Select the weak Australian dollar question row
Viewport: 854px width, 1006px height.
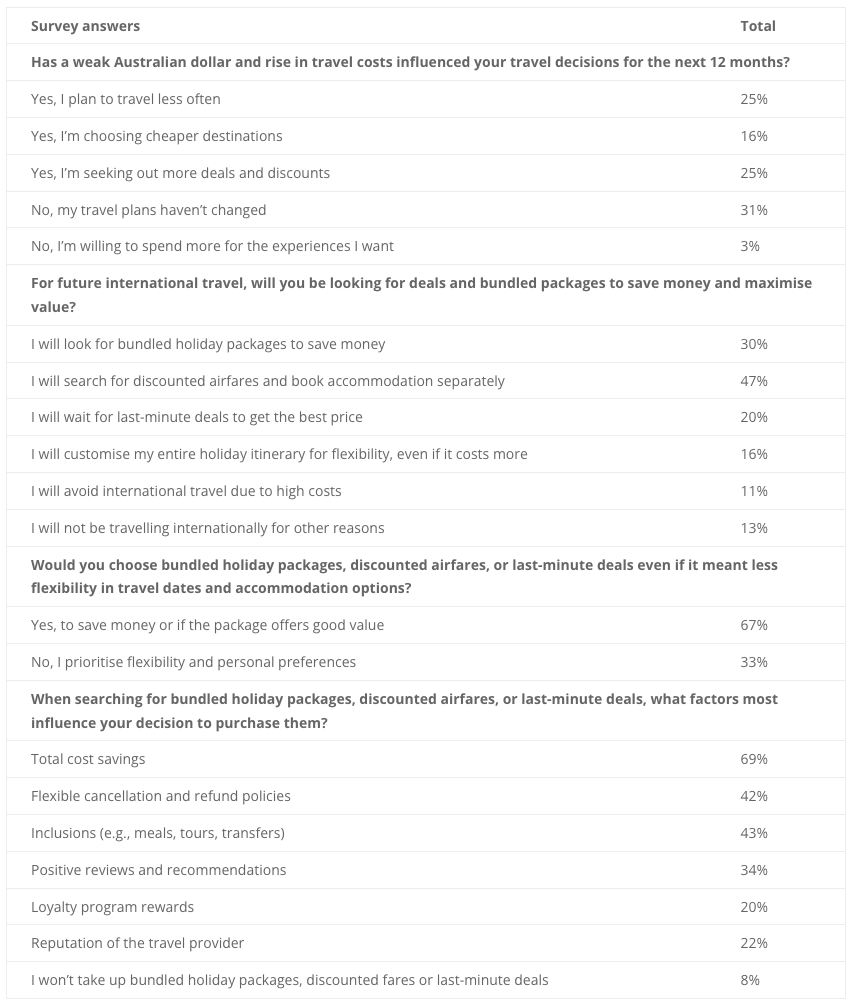pyautogui.click(x=426, y=62)
